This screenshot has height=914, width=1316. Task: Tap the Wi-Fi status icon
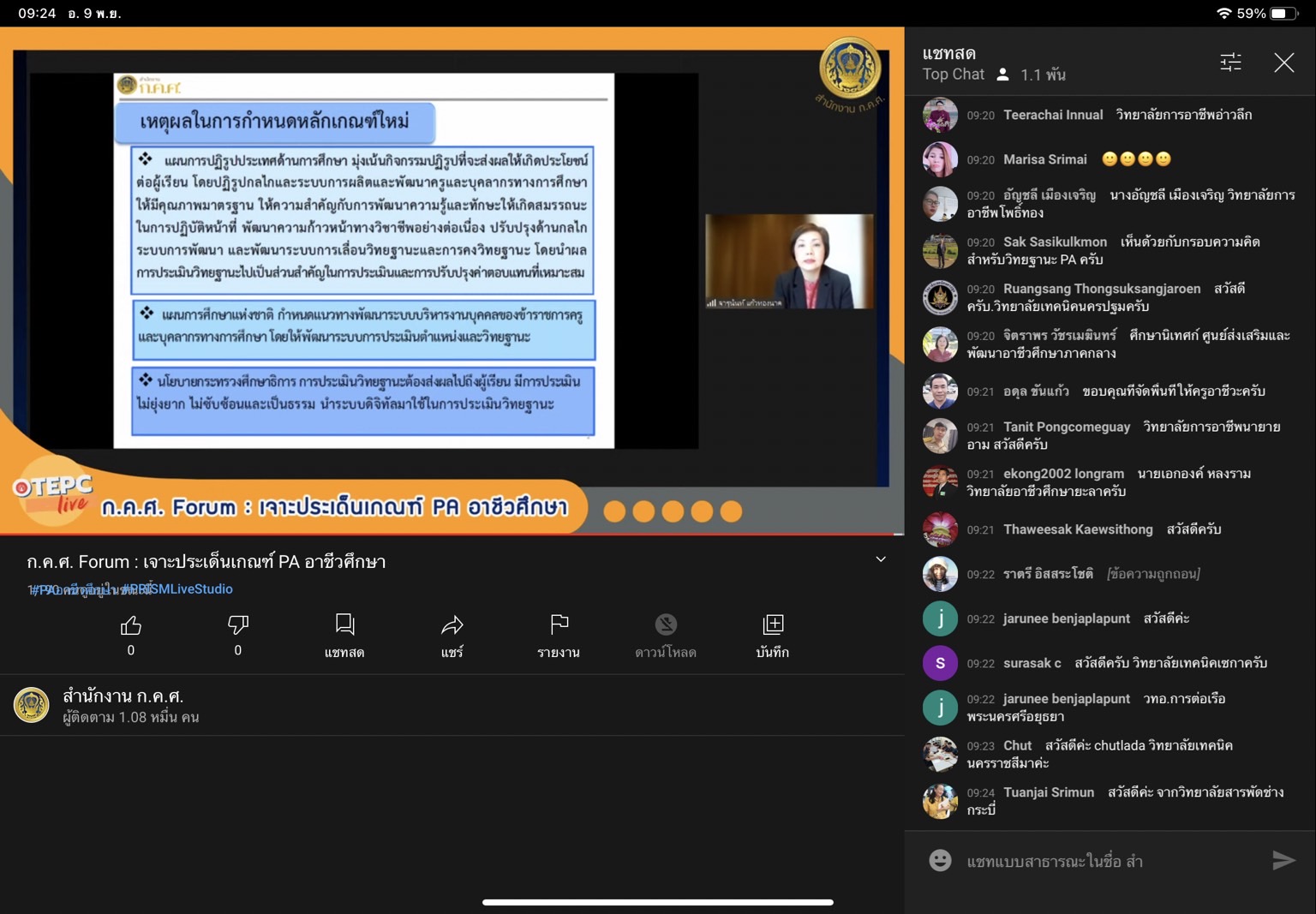[x=1223, y=13]
